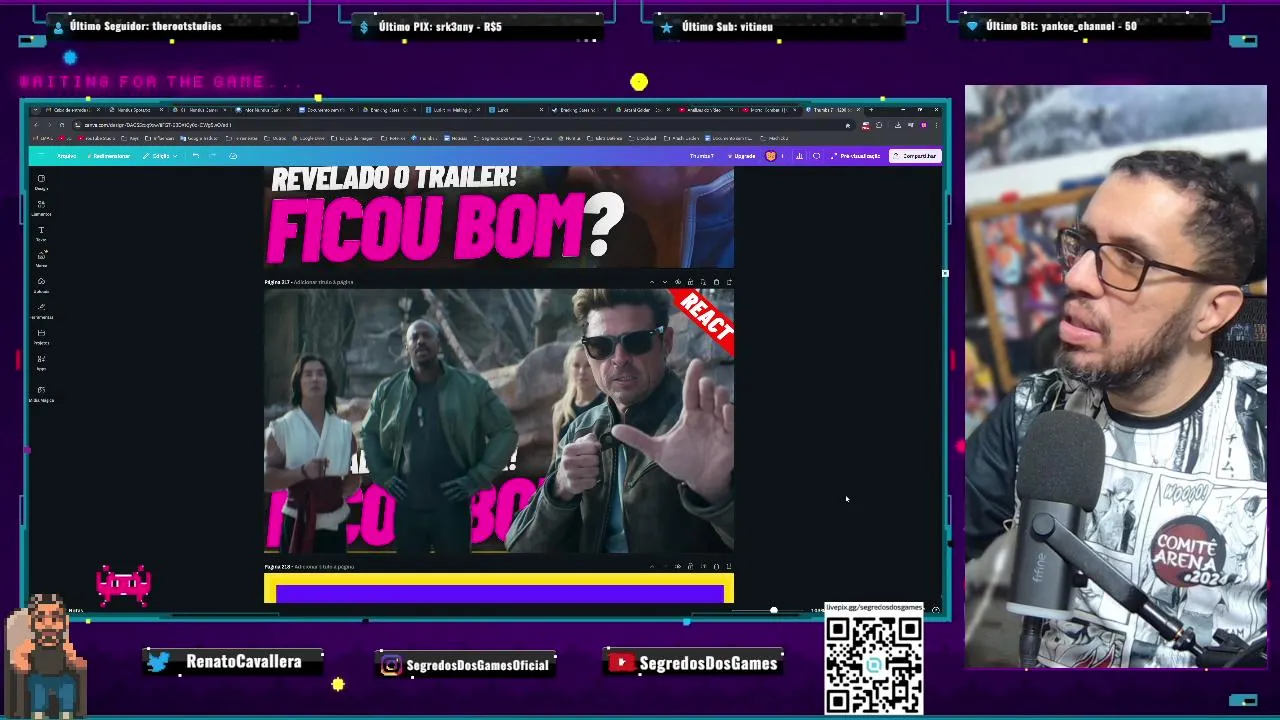Viewport: 1280px width, 720px height.
Task: Open the Design panel in Canva sidebar
Action: tap(41, 182)
